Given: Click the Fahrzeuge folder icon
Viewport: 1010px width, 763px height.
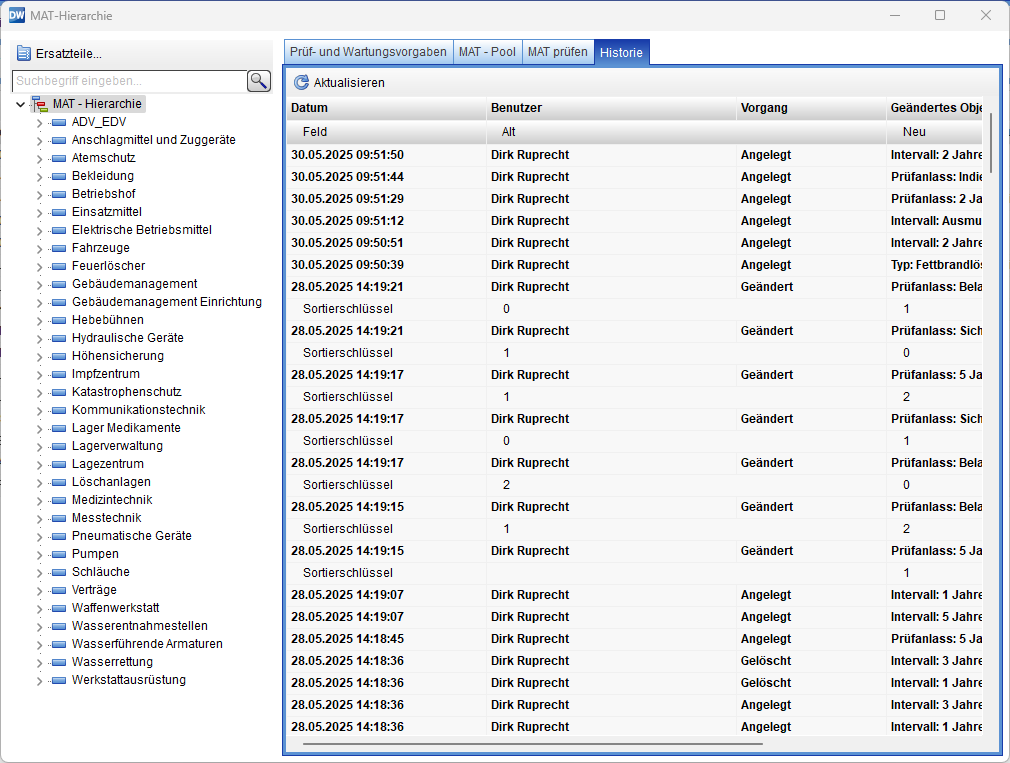Looking at the screenshot, I should pos(58,248).
